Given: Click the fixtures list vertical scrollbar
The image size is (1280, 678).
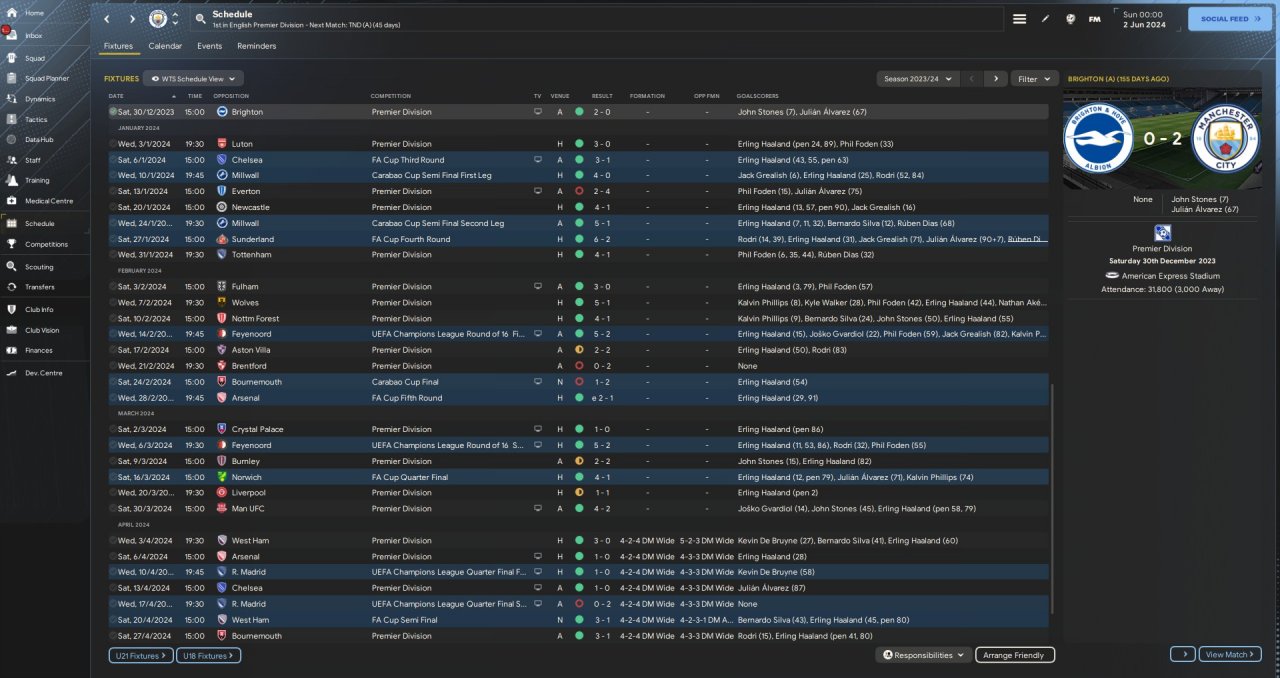Looking at the screenshot, I should pyautogui.click(x=1052, y=500).
